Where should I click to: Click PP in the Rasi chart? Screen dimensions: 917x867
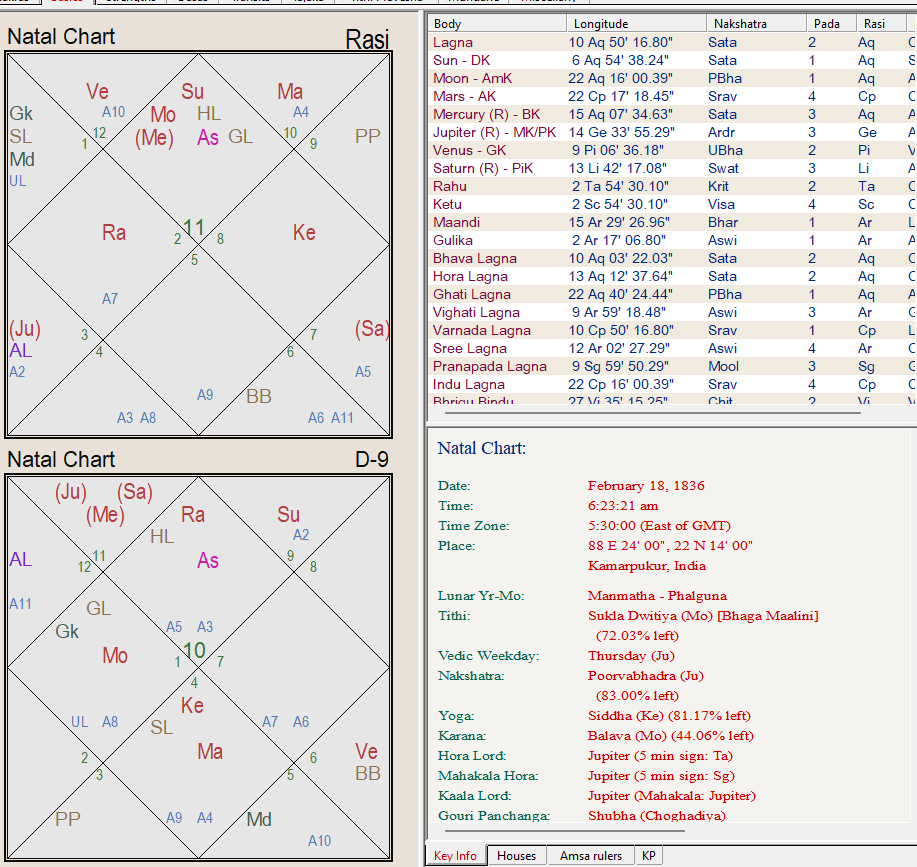click(x=368, y=136)
